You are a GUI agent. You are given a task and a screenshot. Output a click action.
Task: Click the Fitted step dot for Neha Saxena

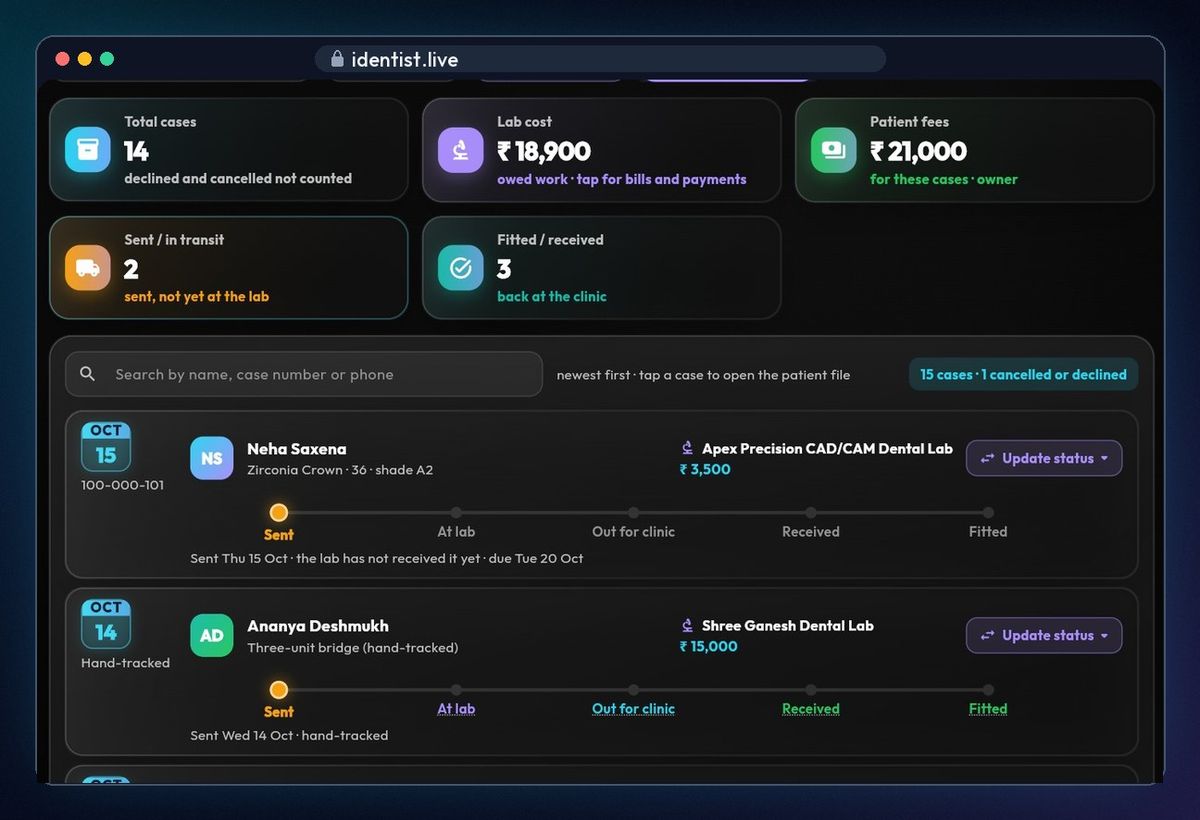click(x=988, y=512)
